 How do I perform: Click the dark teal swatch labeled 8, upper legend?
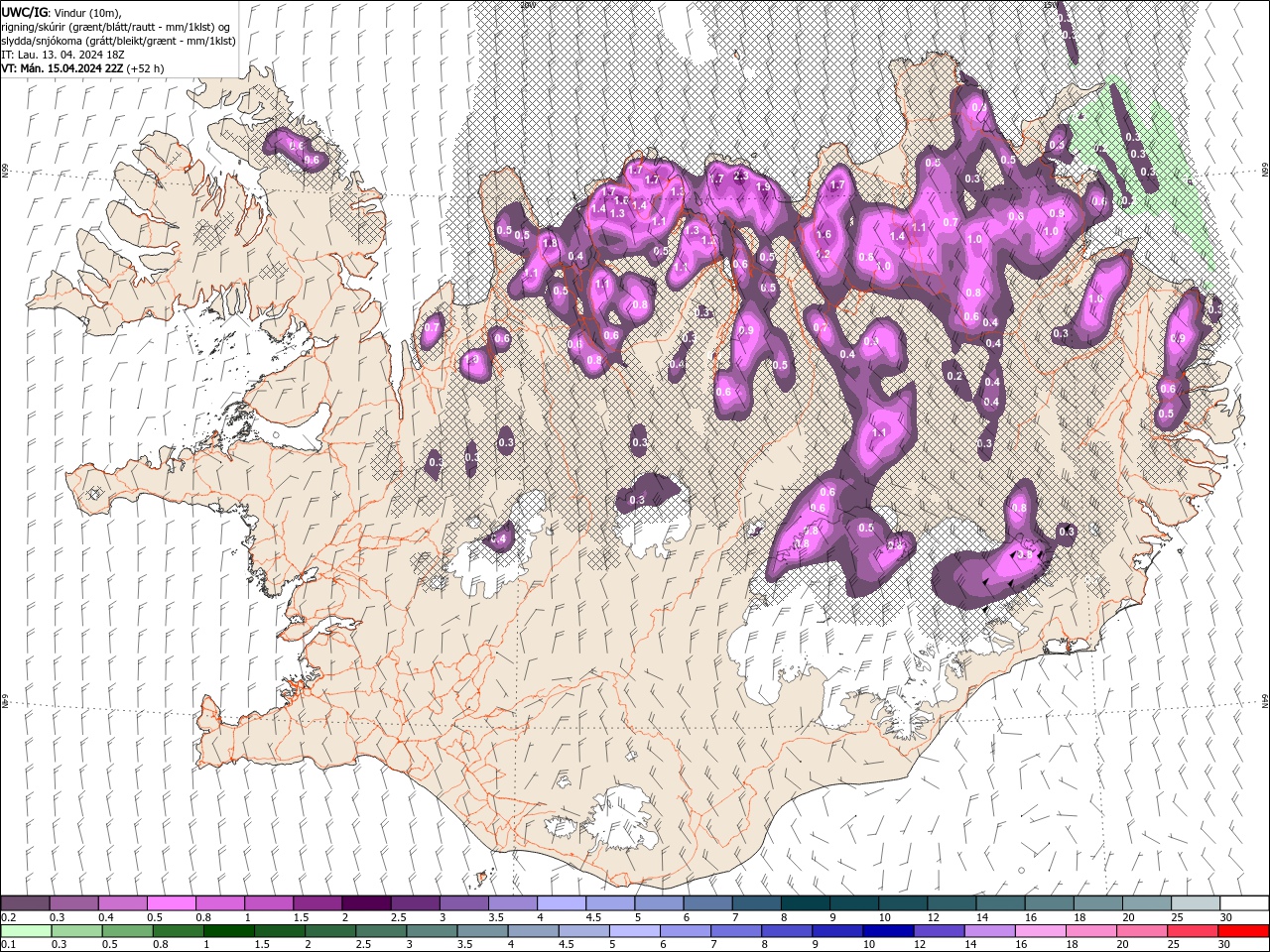point(805,903)
